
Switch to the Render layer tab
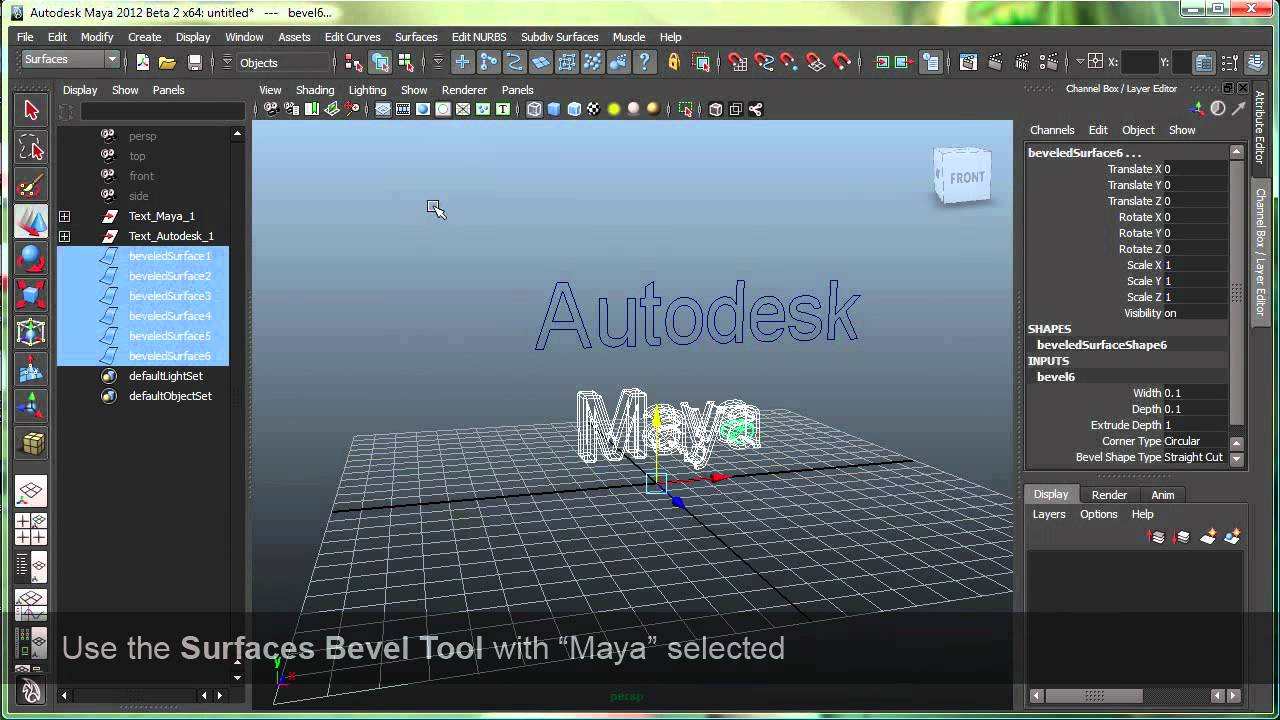[x=1109, y=495]
